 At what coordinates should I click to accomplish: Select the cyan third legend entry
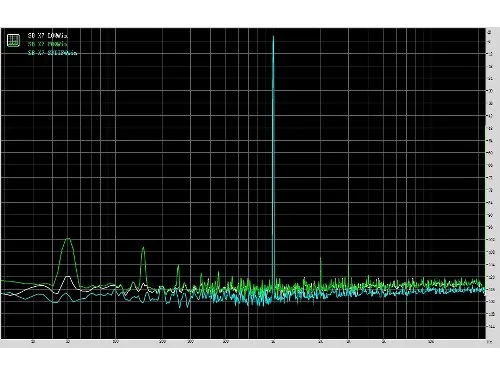[52, 53]
